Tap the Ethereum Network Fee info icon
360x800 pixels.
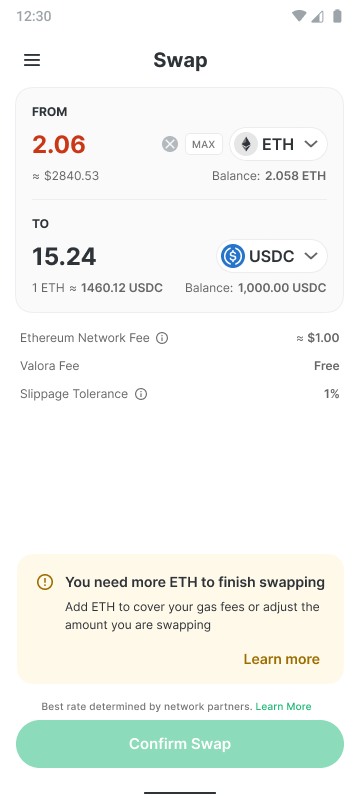click(162, 338)
